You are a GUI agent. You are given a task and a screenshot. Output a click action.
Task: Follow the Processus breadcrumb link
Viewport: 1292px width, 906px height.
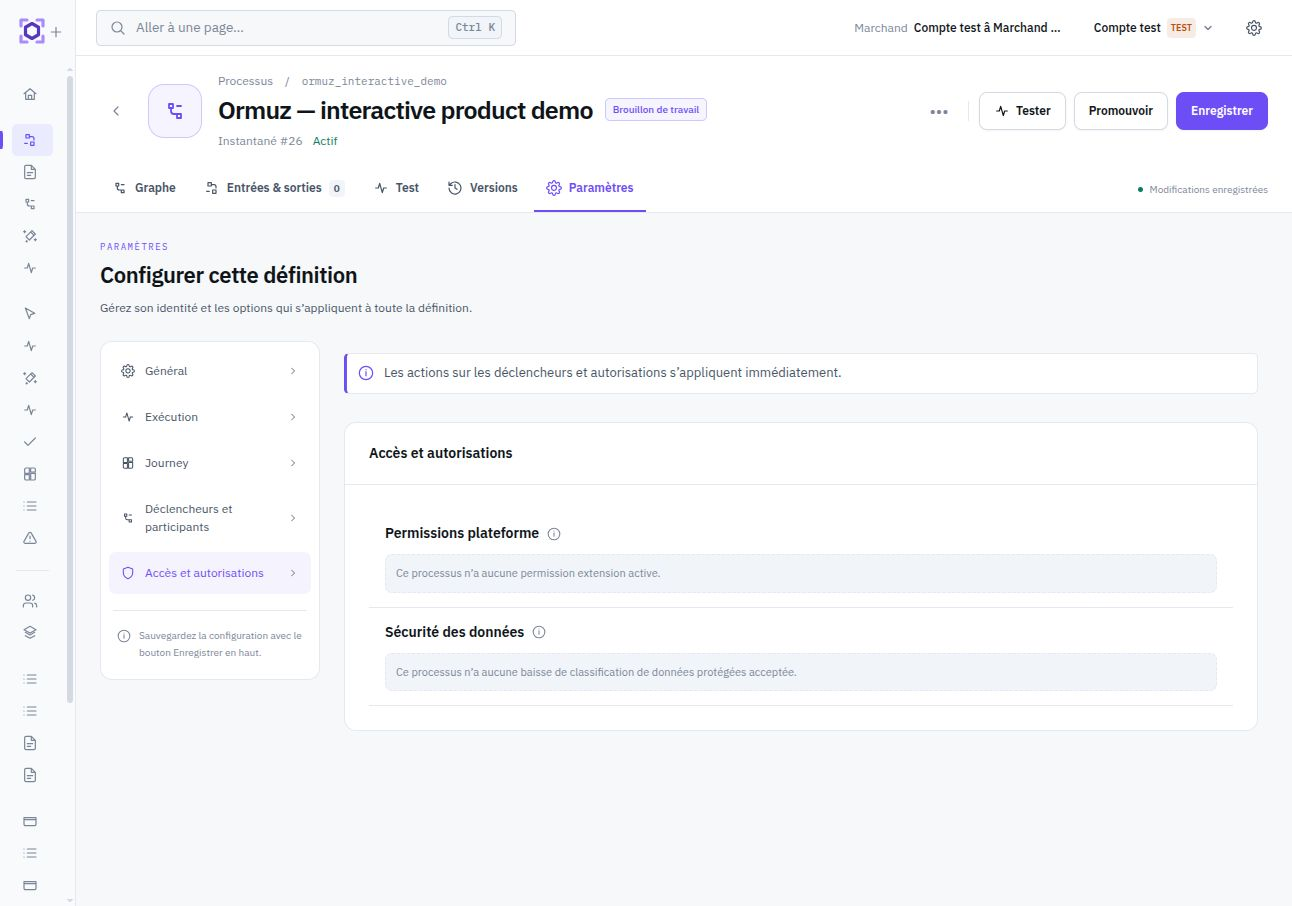pyautogui.click(x=245, y=81)
